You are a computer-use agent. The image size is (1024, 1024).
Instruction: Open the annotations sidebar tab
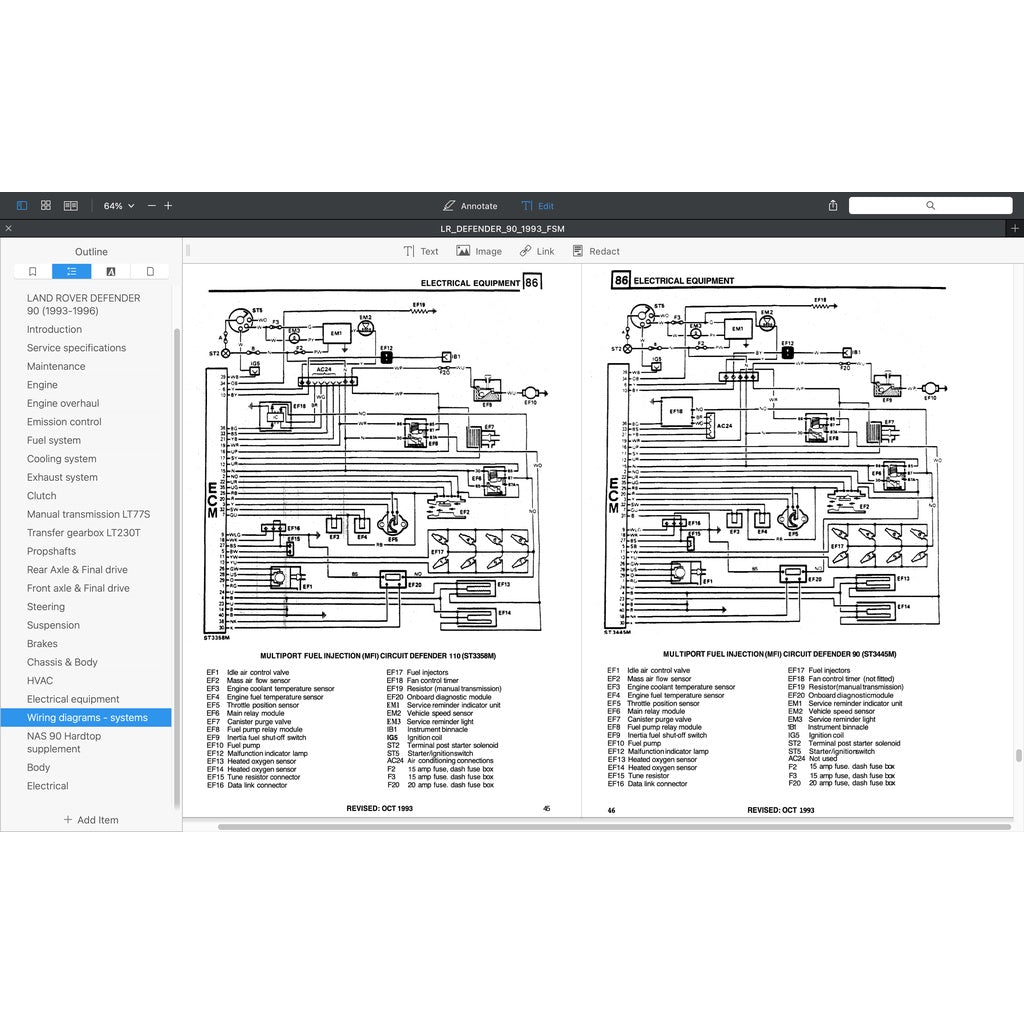[x=111, y=271]
